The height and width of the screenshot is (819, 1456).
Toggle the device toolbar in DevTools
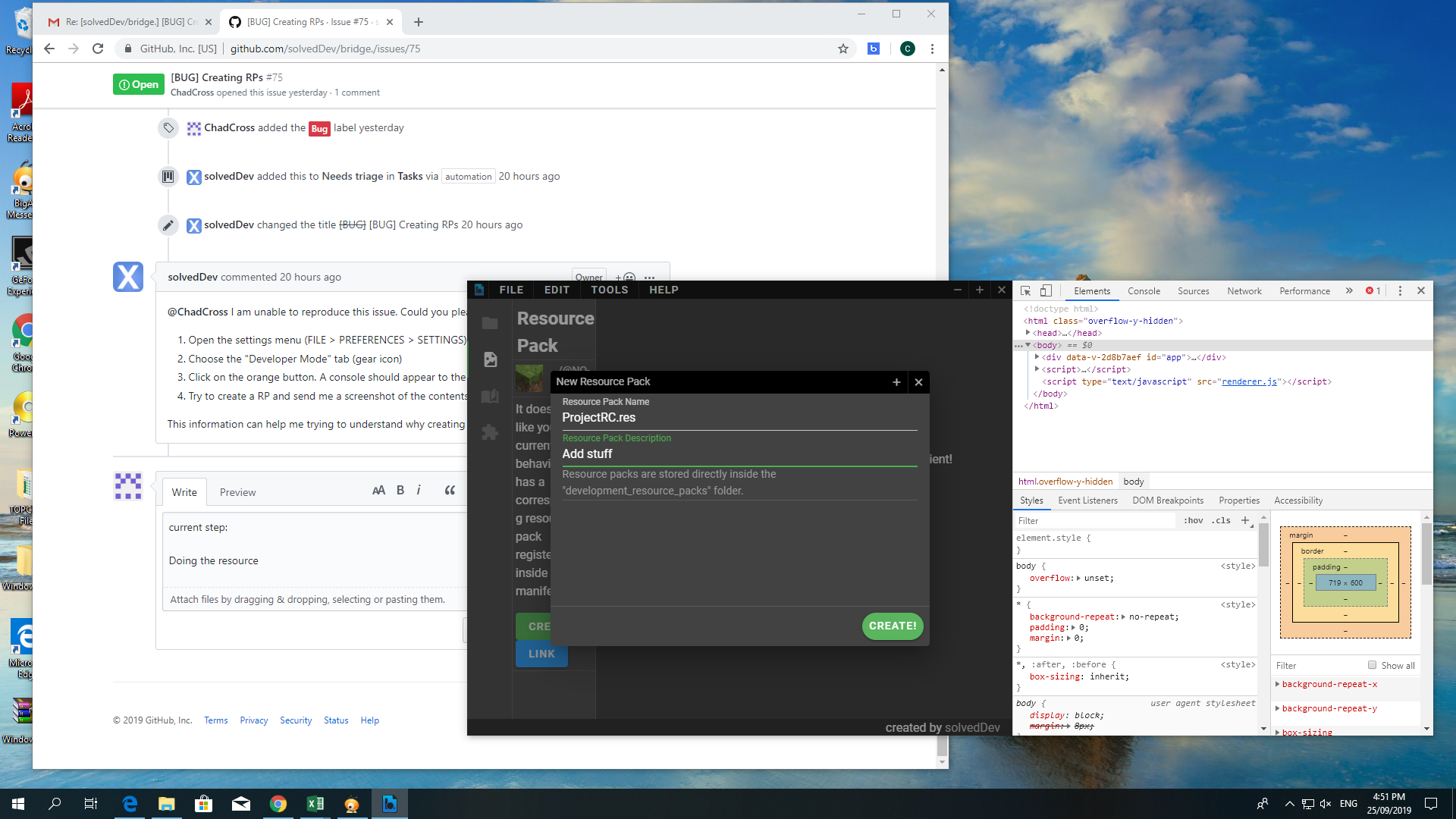1046,290
